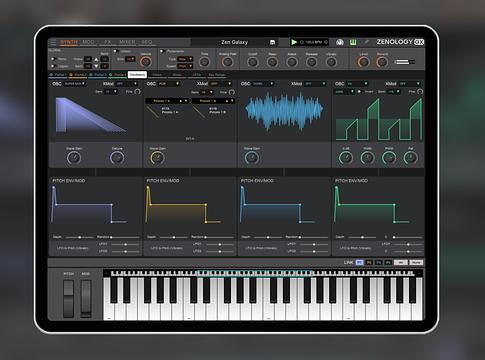Toggle Partial 4 power button
The height and width of the screenshot is (360, 485).
pos(111,75)
